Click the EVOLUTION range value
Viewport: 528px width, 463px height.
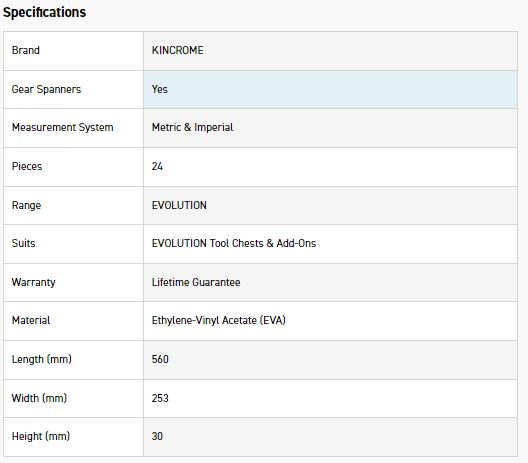[x=179, y=205]
